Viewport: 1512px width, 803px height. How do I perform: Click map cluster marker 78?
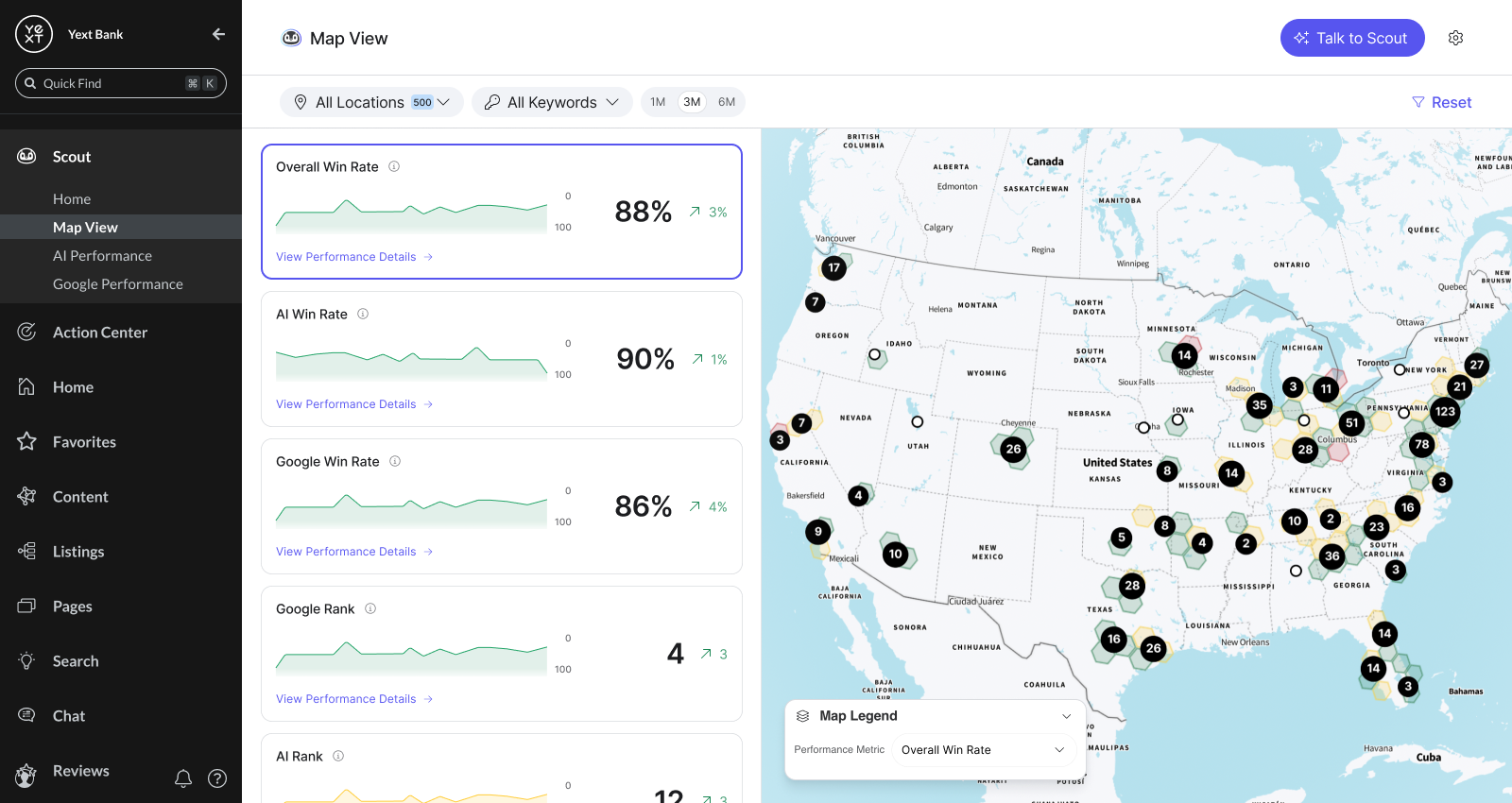1421,444
